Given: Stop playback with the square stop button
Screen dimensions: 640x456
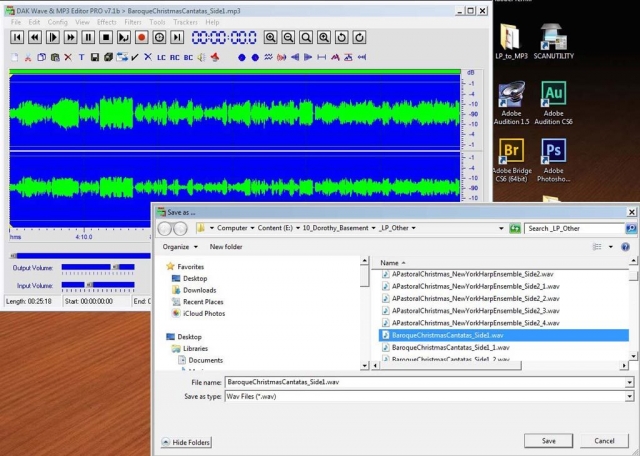Looking at the screenshot, I should pos(106,38).
